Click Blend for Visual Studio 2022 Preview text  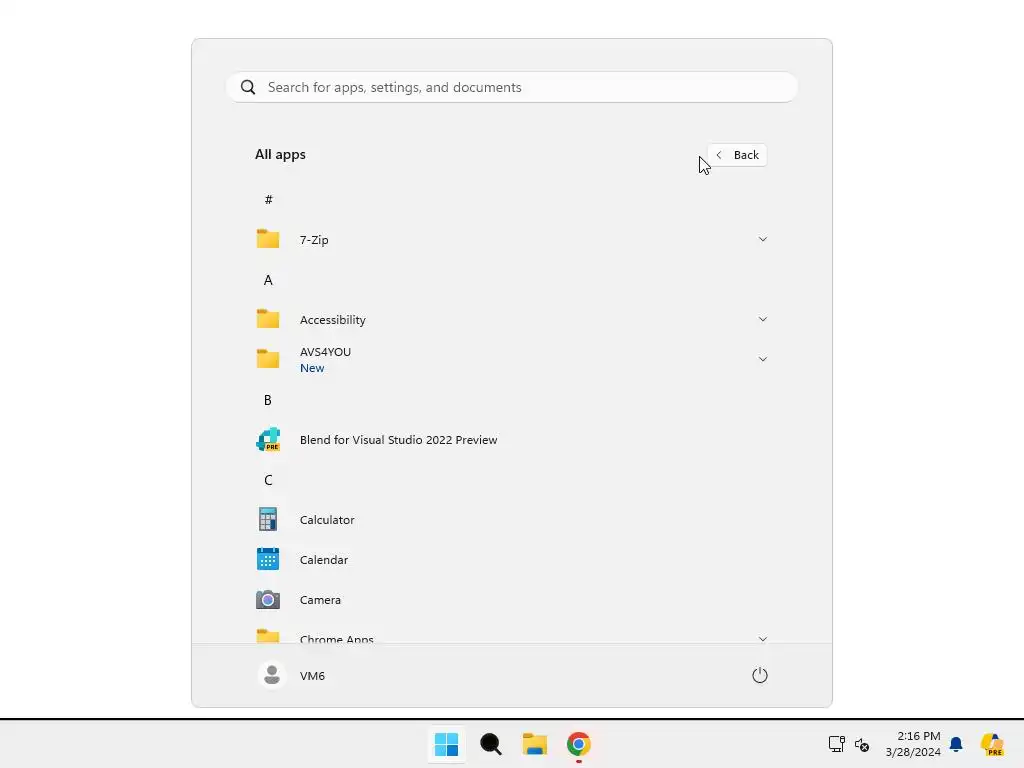click(398, 440)
